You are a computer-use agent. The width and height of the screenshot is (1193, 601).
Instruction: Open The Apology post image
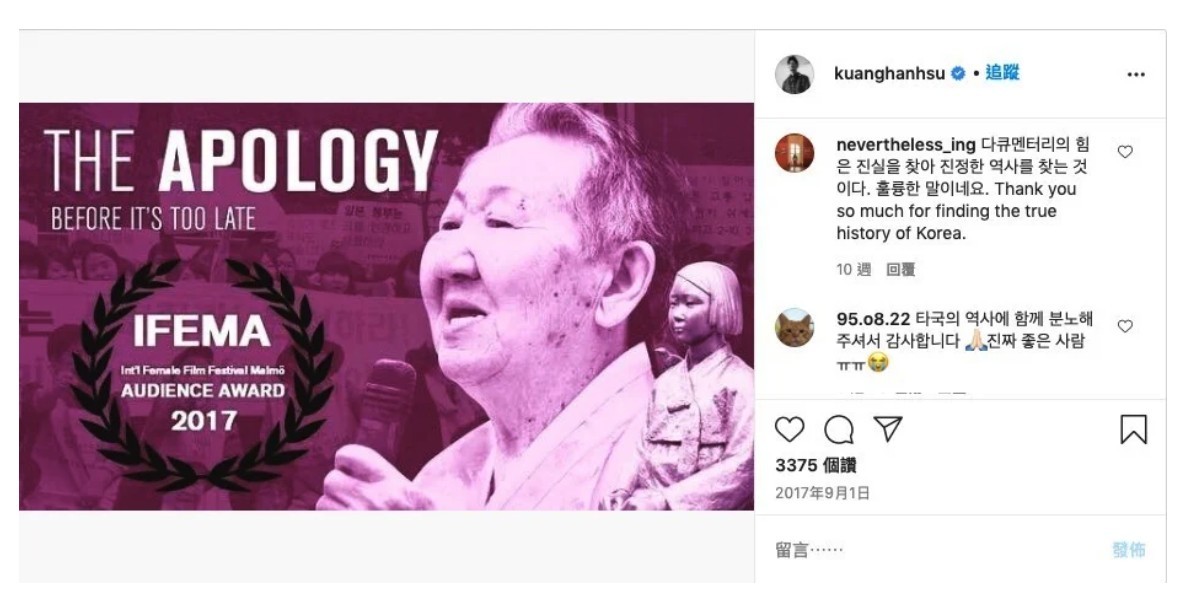(x=387, y=307)
